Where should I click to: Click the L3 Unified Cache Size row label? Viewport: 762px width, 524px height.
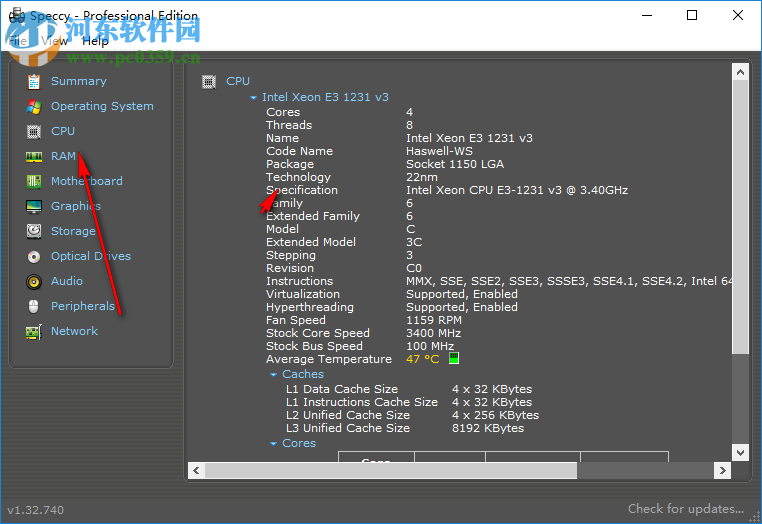tap(348, 428)
